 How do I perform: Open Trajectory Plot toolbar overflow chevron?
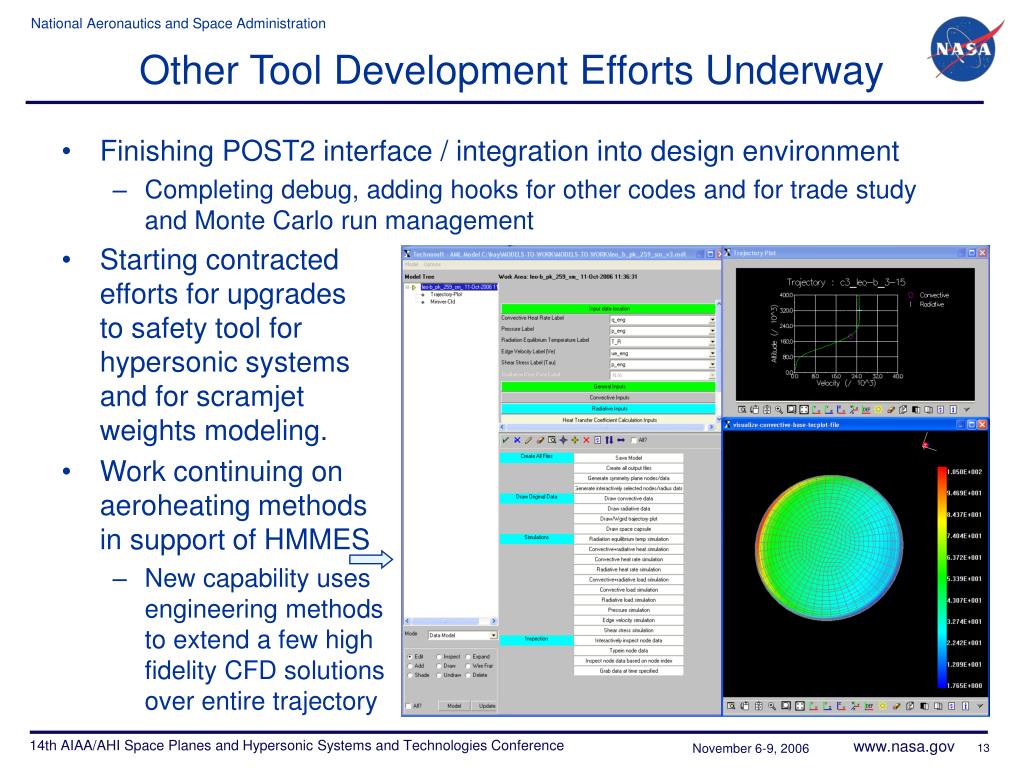967,409
